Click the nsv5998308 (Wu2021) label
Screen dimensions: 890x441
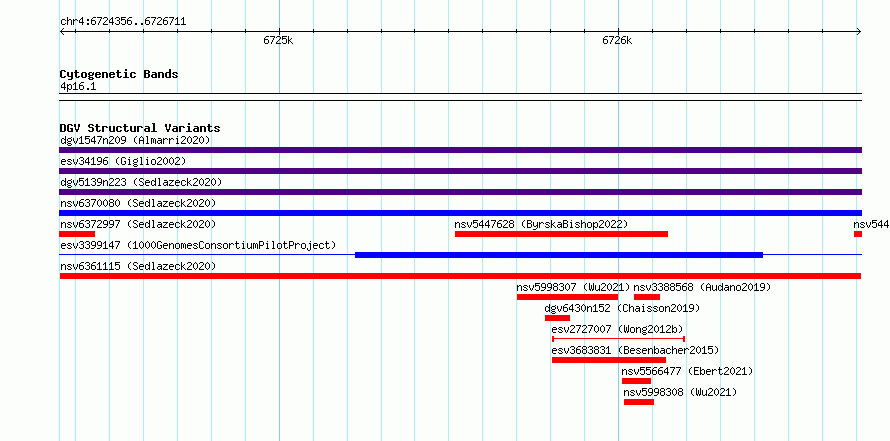681,392
